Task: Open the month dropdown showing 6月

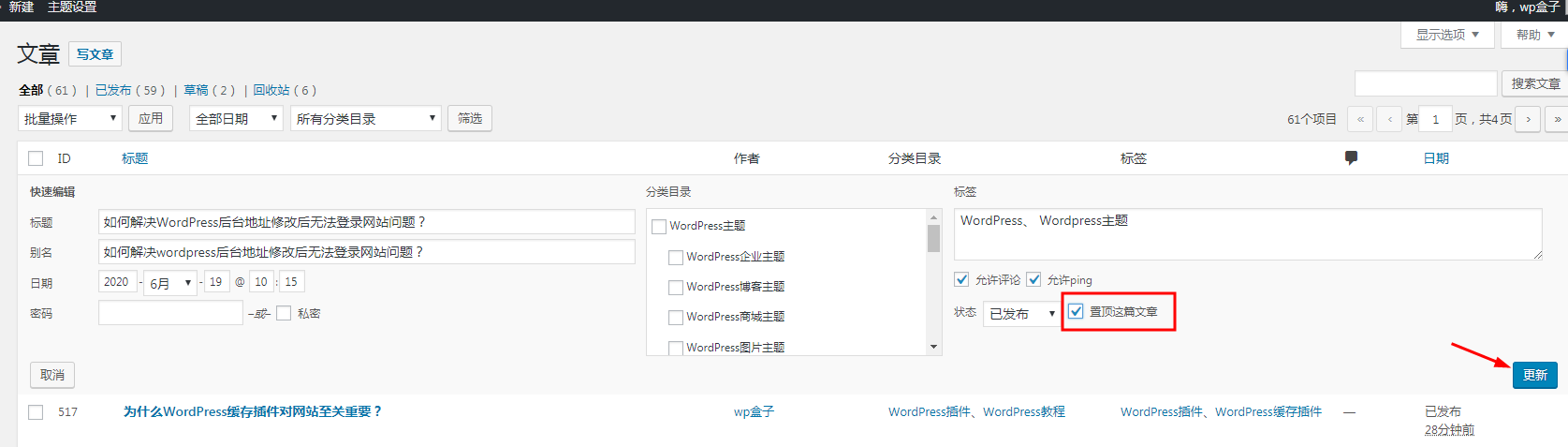Action: (x=170, y=282)
